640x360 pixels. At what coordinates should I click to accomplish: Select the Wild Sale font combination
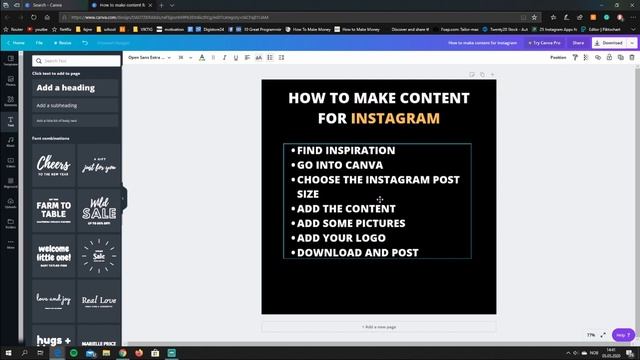click(99, 211)
